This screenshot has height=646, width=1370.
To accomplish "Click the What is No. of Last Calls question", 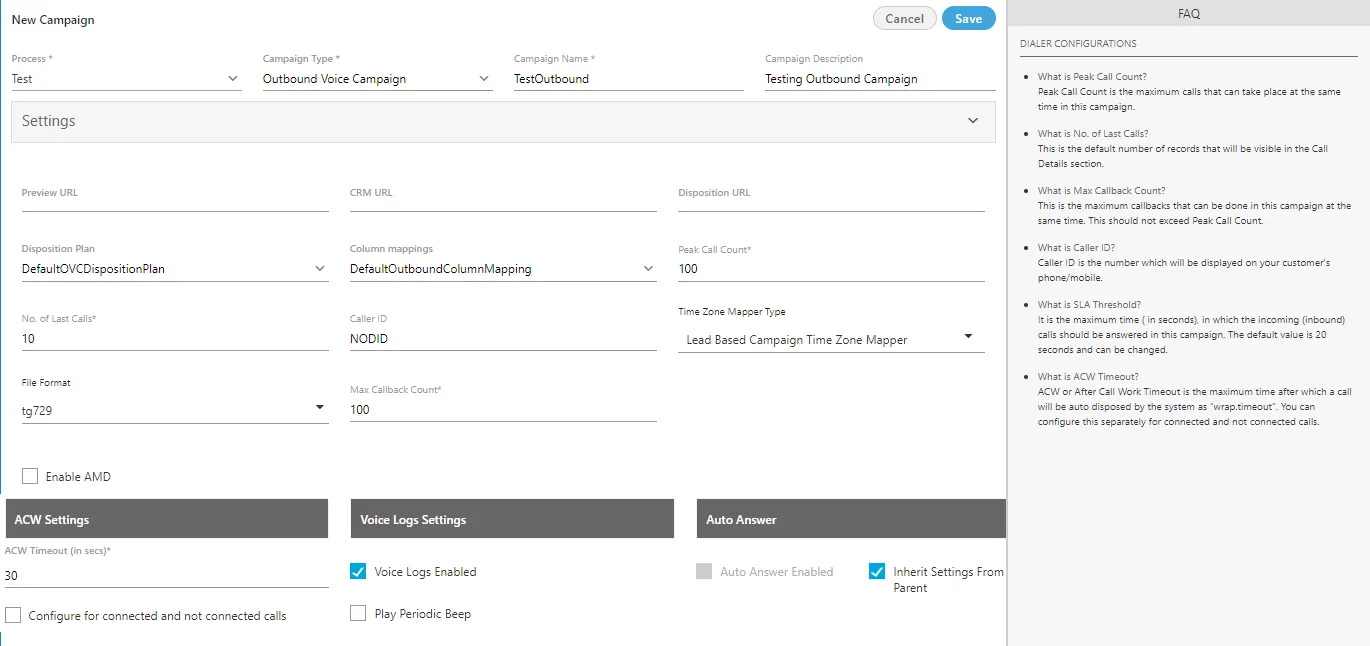I will click(1093, 134).
